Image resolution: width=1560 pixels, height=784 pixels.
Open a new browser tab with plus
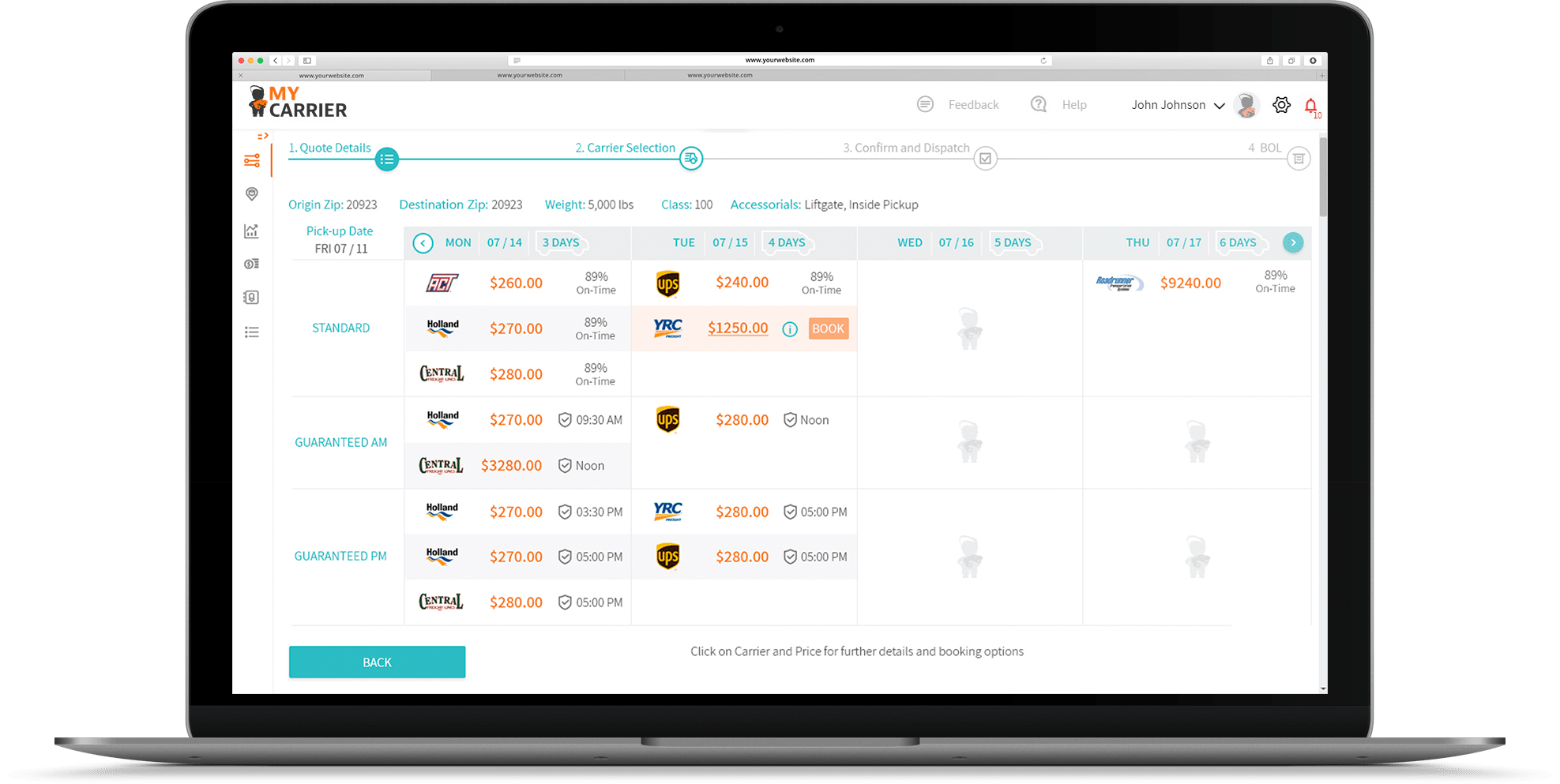click(x=1321, y=75)
